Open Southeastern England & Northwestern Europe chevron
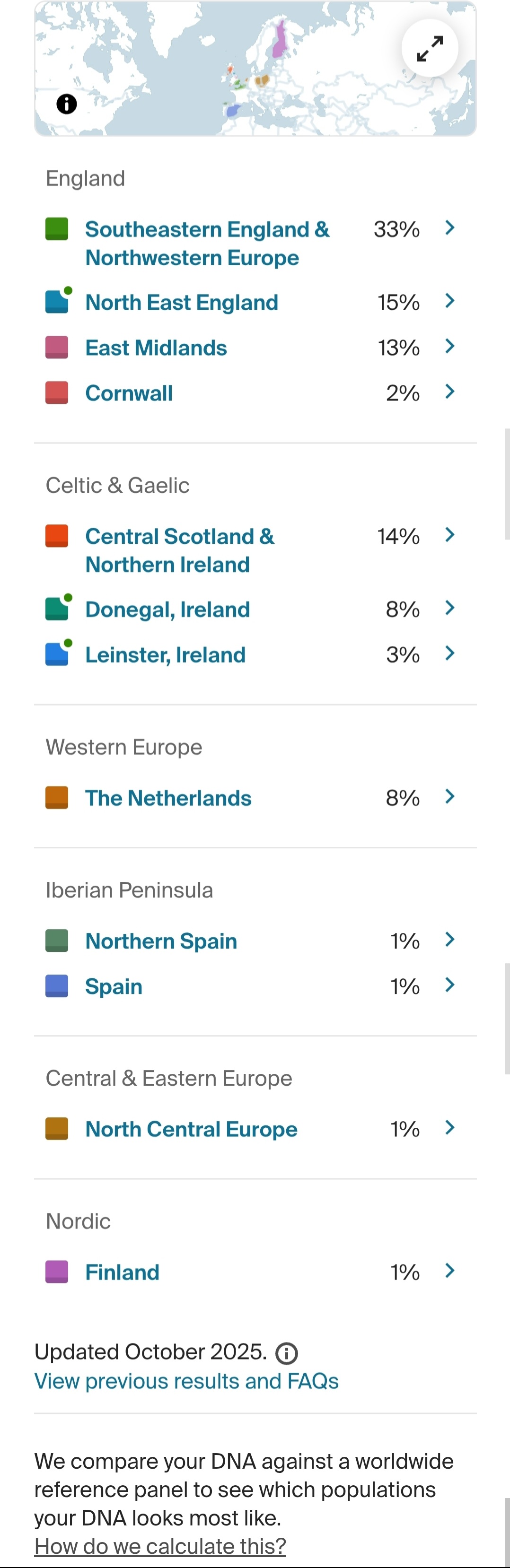Screen dimensions: 510x1568 (x=449, y=228)
